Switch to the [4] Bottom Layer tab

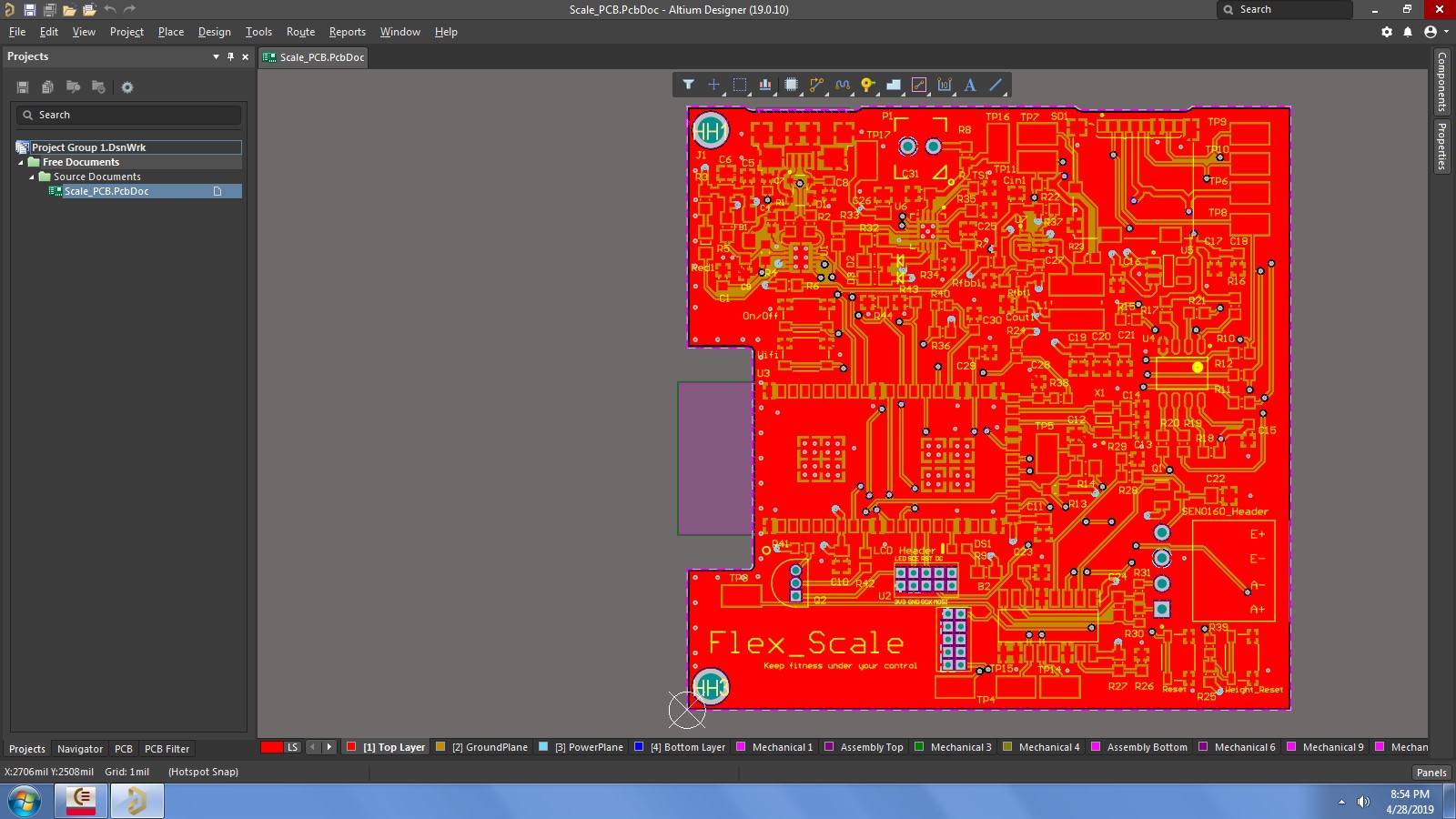point(681,747)
